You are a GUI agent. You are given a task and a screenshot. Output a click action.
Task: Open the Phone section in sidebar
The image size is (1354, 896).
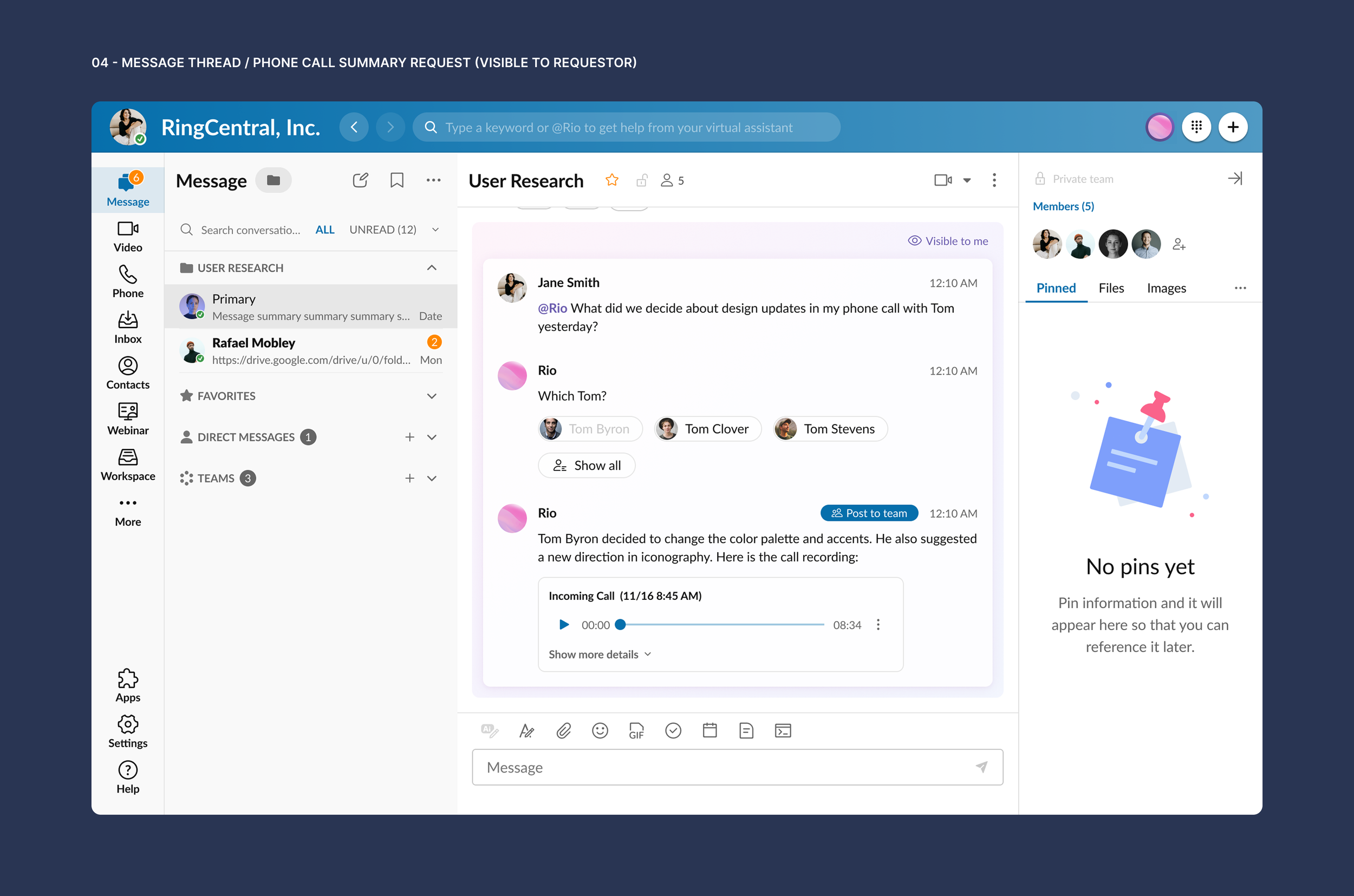127,281
